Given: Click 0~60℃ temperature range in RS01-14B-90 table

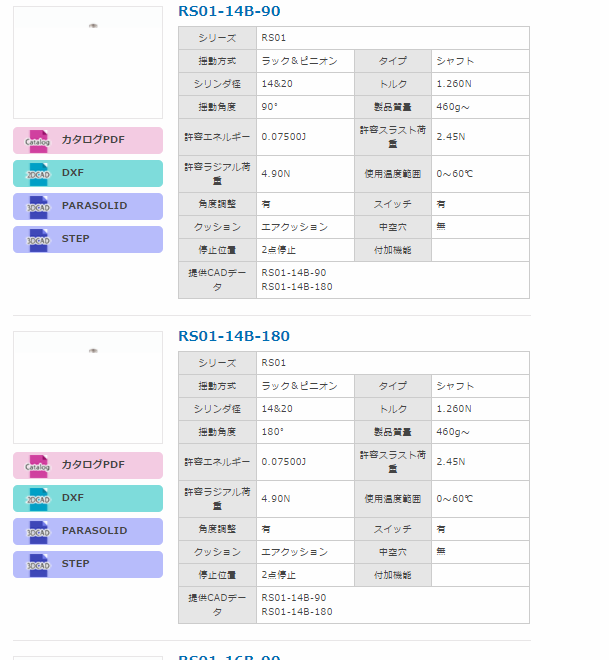Looking at the screenshot, I should 455,174.
